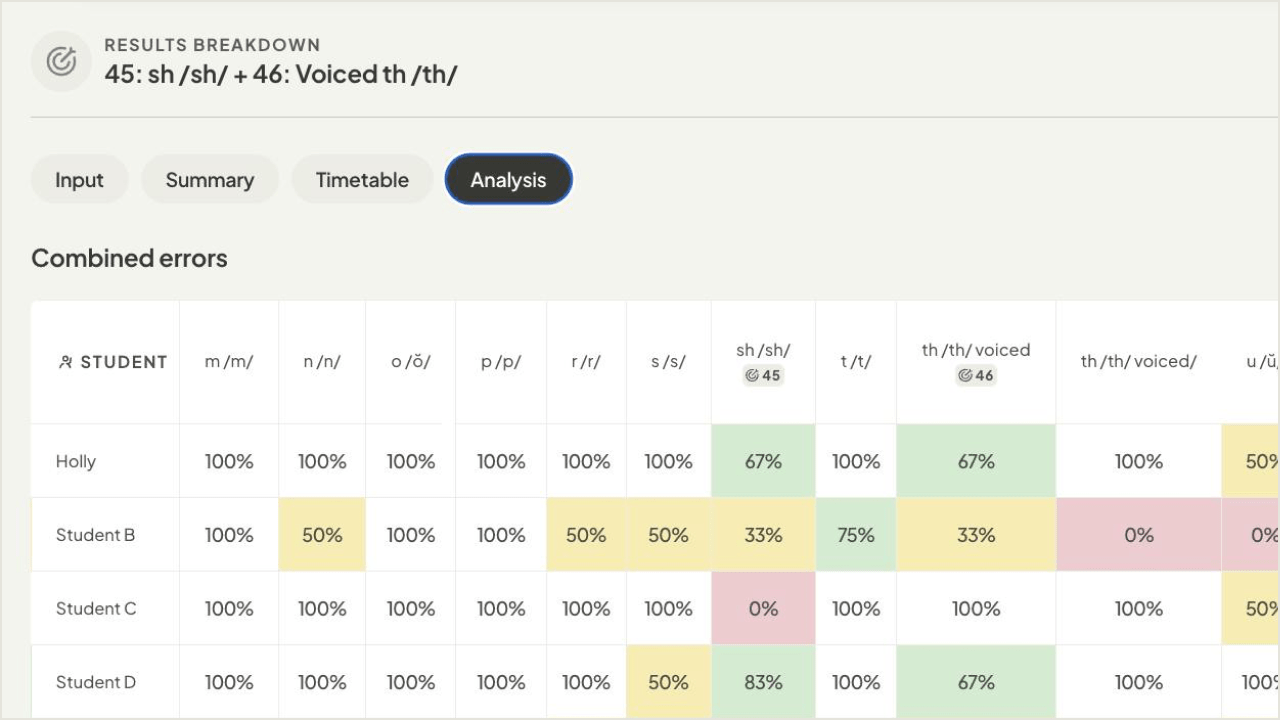The height and width of the screenshot is (720, 1280).
Task: Open the Timetable tab
Action: (362, 180)
